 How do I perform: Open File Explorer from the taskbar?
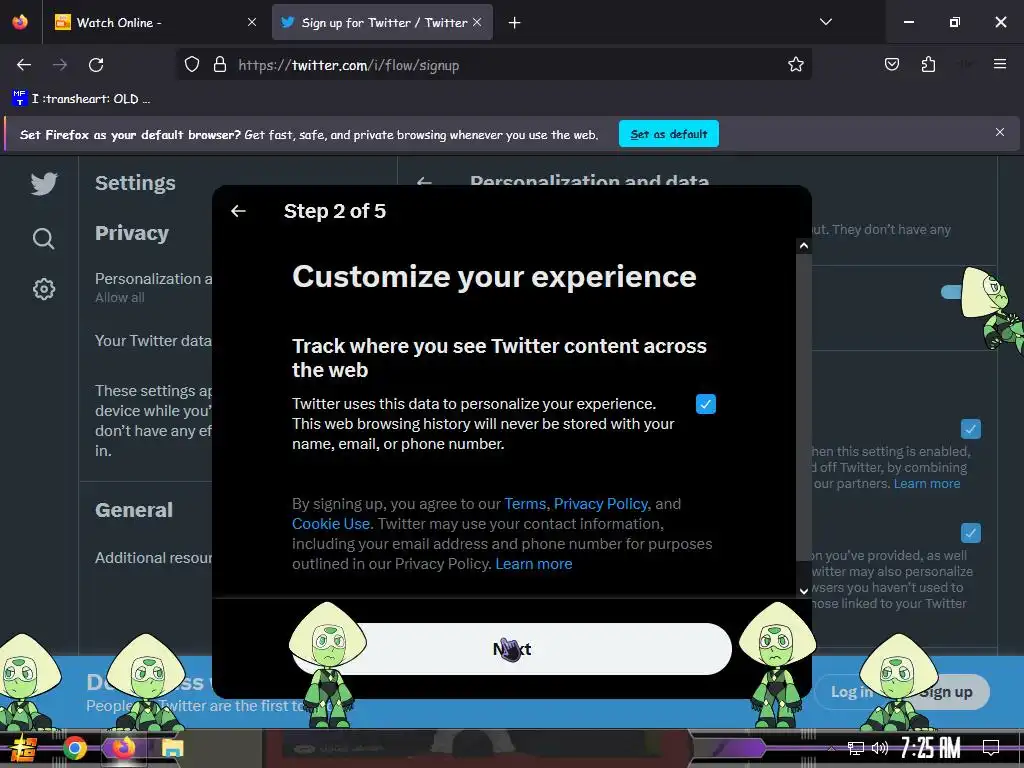[x=172, y=748]
